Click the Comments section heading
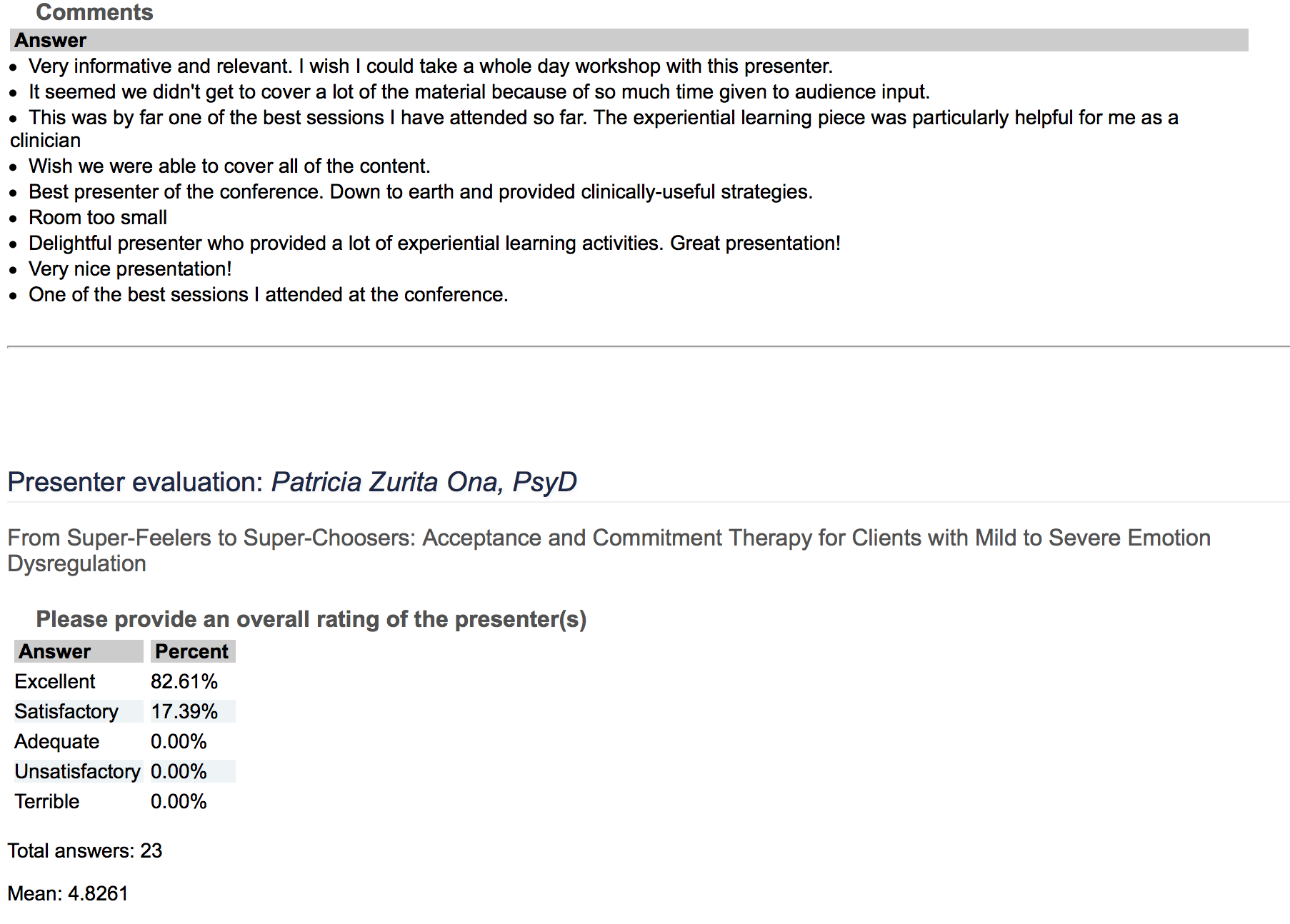Viewport: 1290px width, 924px height. coord(94,12)
